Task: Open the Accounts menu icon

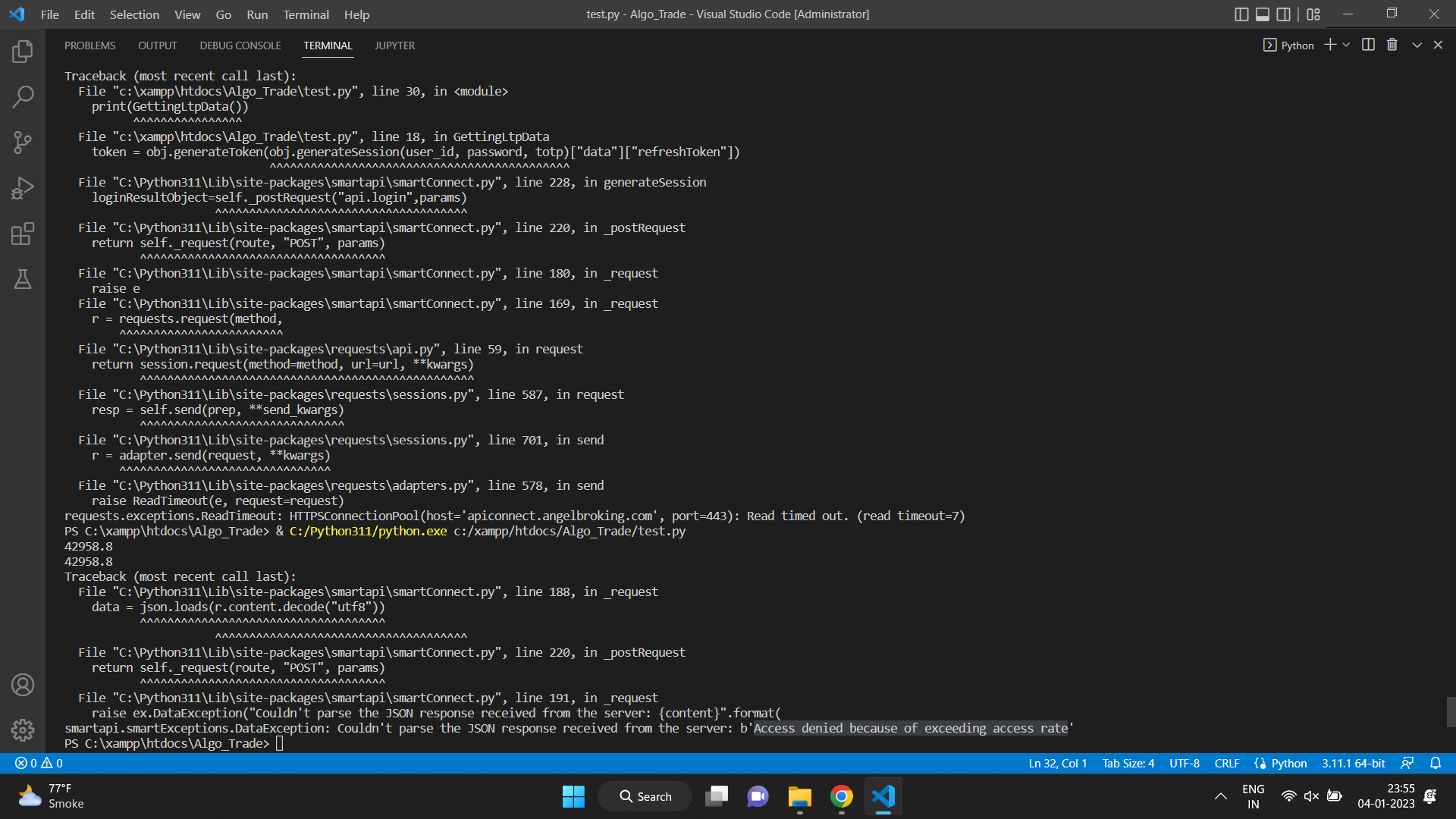Action: (x=23, y=685)
